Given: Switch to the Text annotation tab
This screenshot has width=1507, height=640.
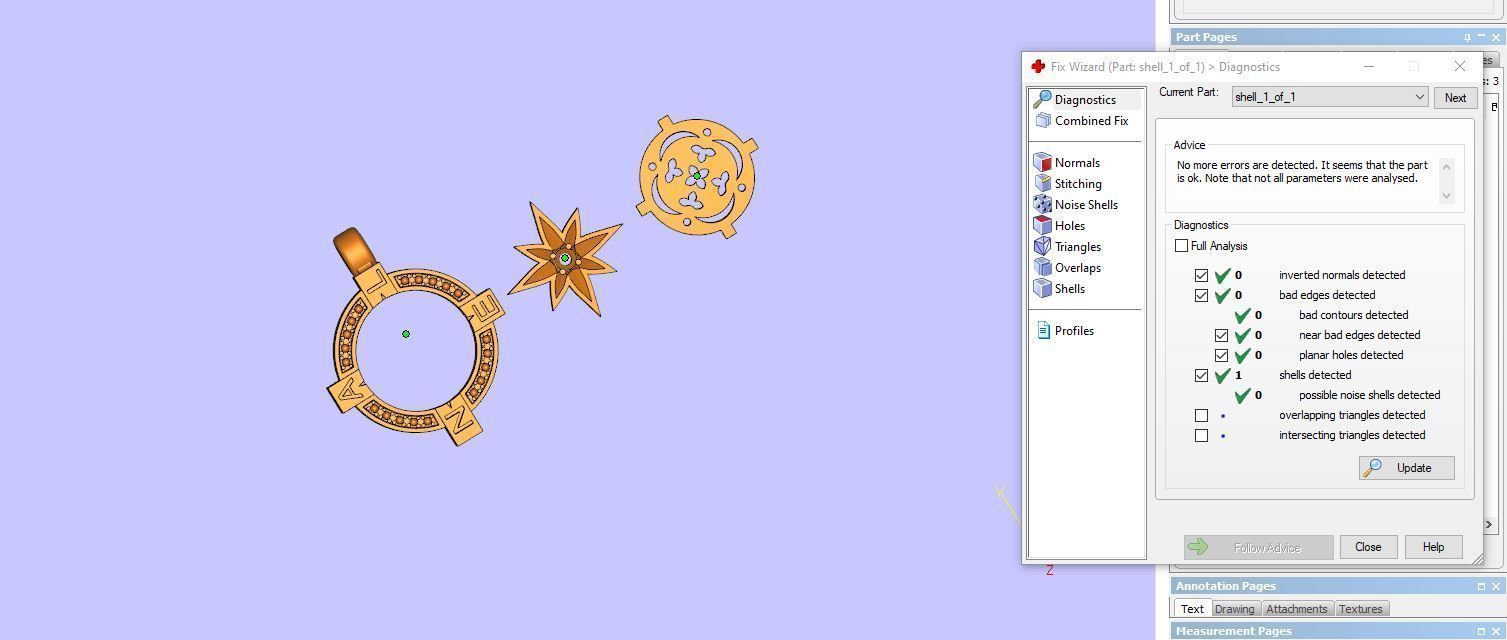Looking at the screenshot, I should 1192,608.
